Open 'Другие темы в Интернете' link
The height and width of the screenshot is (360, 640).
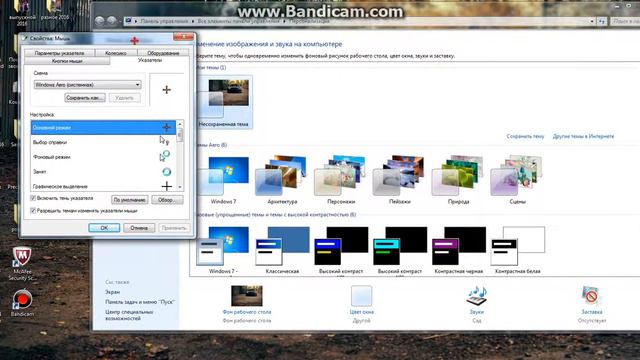click(583, 136)
